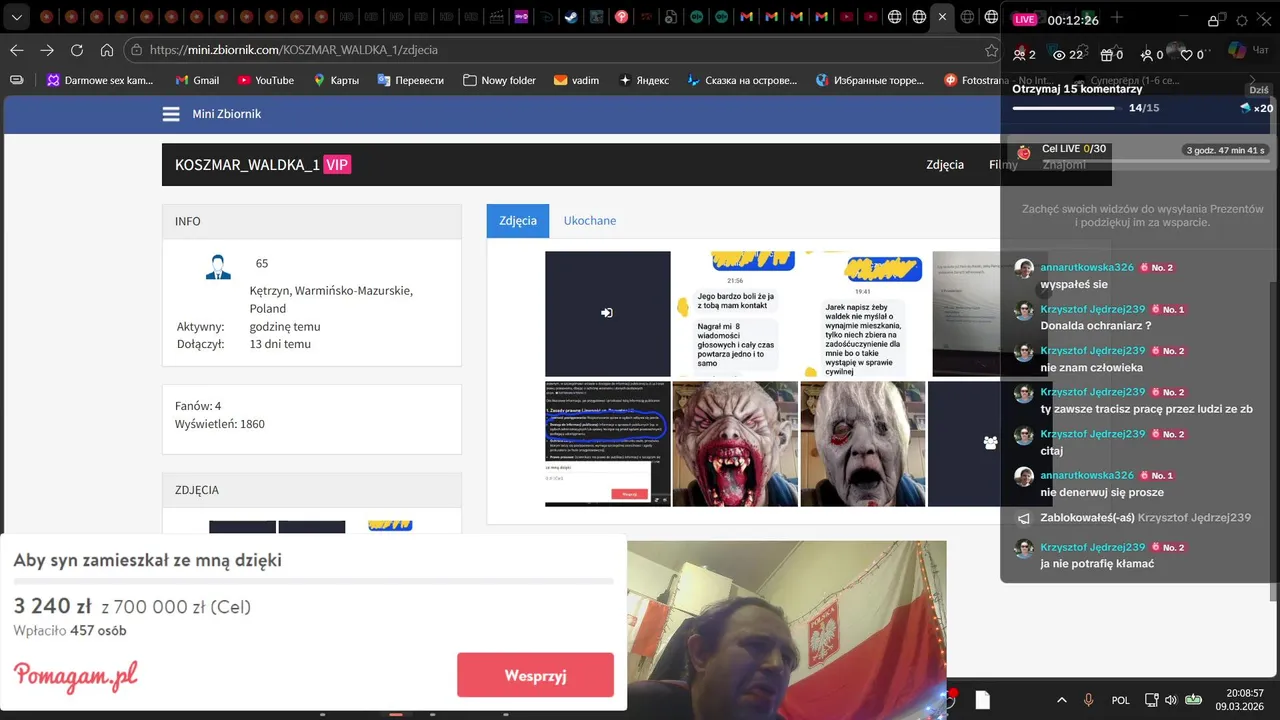Close the active browser tab

pos(942,17)
